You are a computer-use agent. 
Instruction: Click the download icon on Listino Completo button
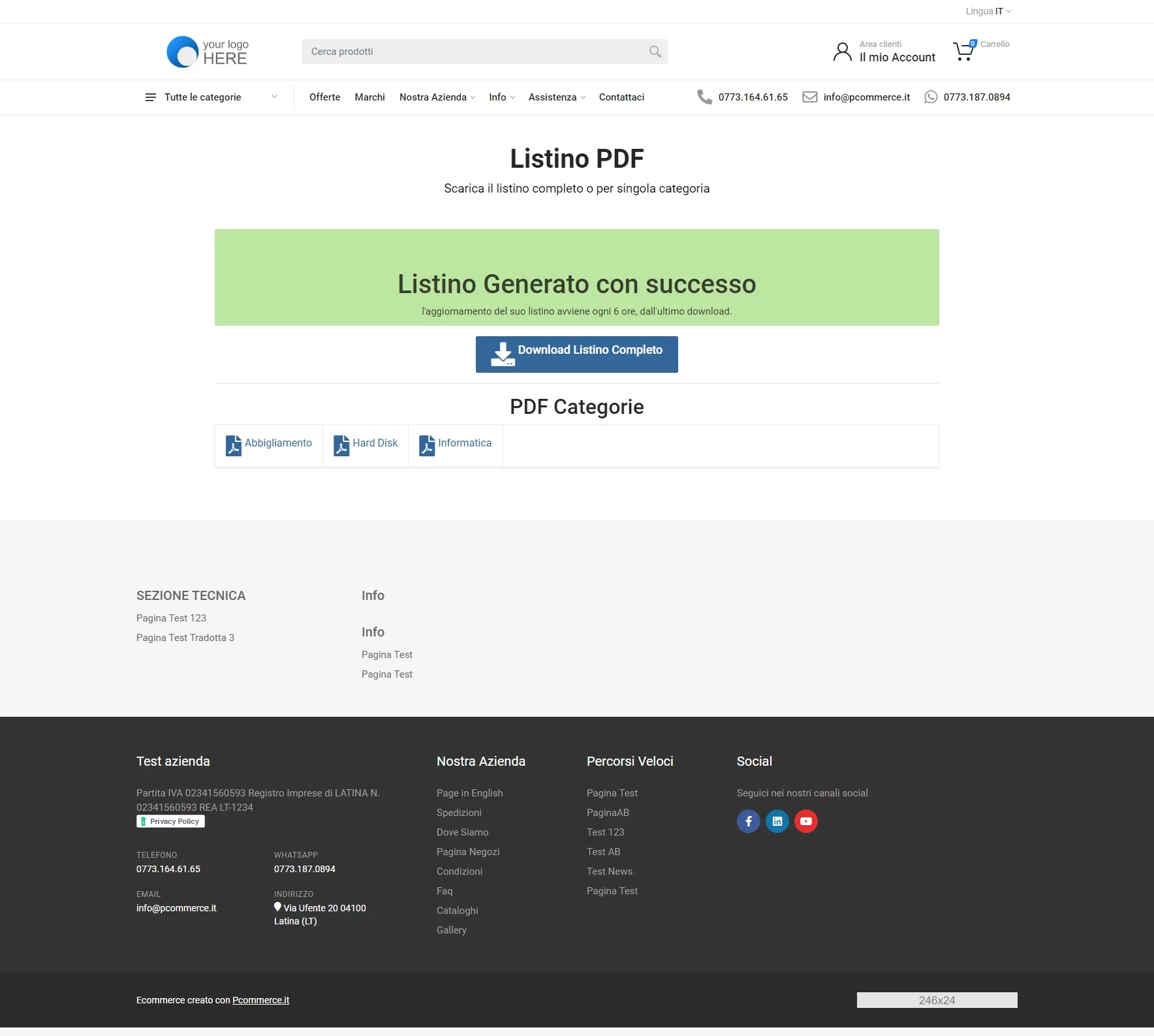503,354
